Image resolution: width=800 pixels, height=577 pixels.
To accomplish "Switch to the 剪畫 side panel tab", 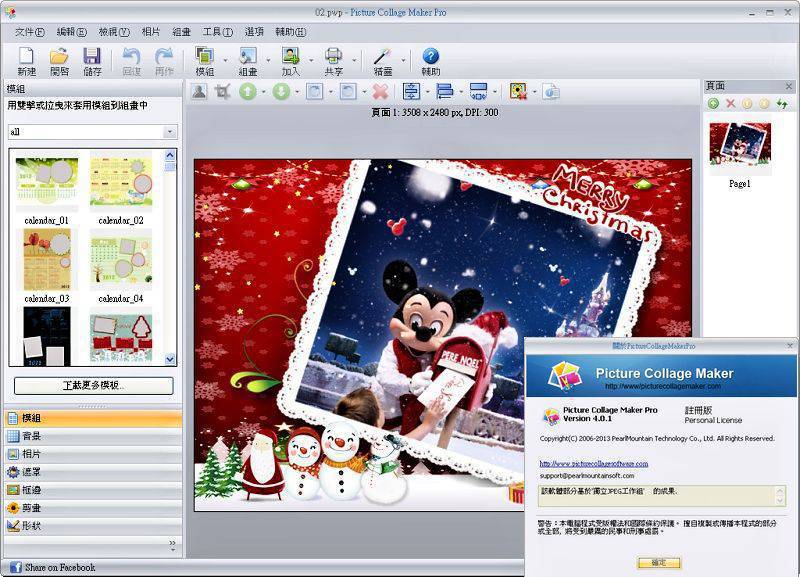I will (93, 508).
